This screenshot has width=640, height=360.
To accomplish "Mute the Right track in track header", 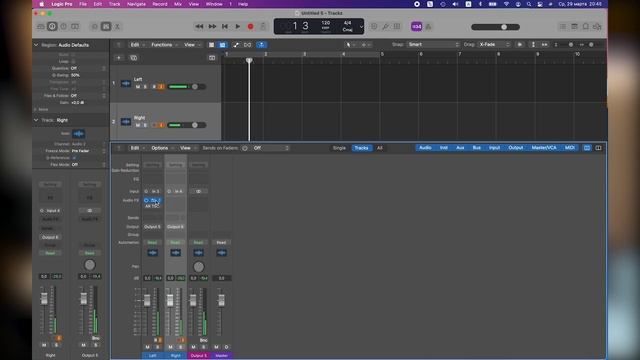I will [x=138, y=125].
